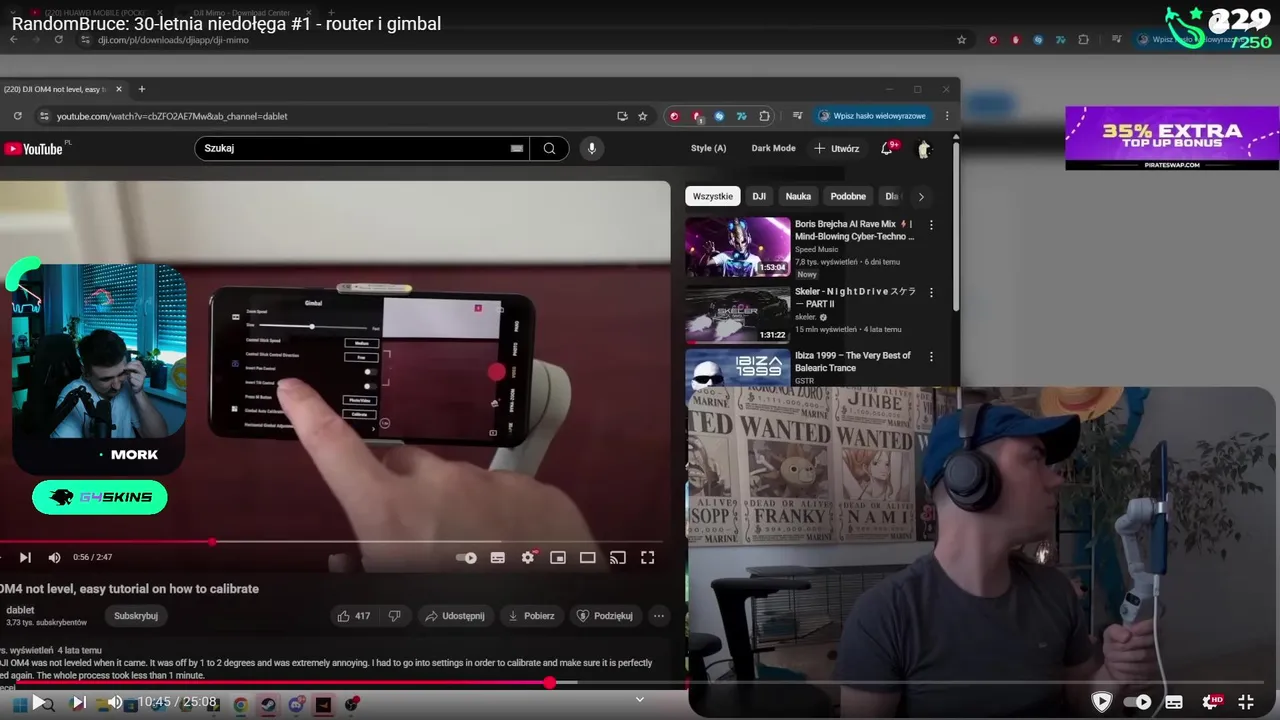Click the outer player's play button
The height and width of the screenshot is (720, 1280).
click(38, 703)
